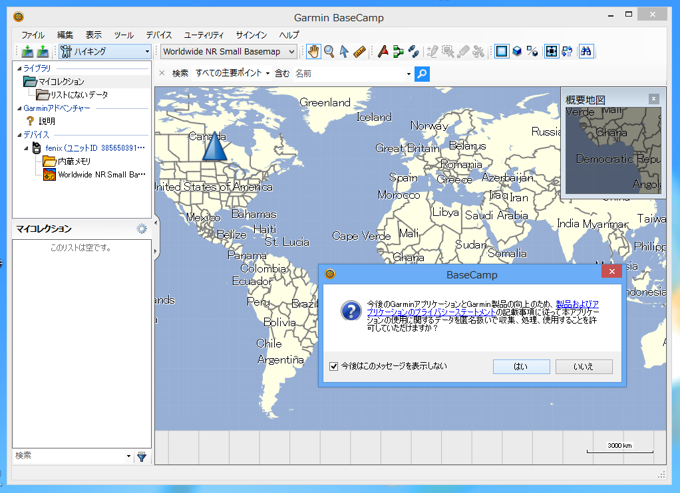Click the gear icon beside マイコレクション
This screenshot has width=680, height=493.
click(142, 229)
